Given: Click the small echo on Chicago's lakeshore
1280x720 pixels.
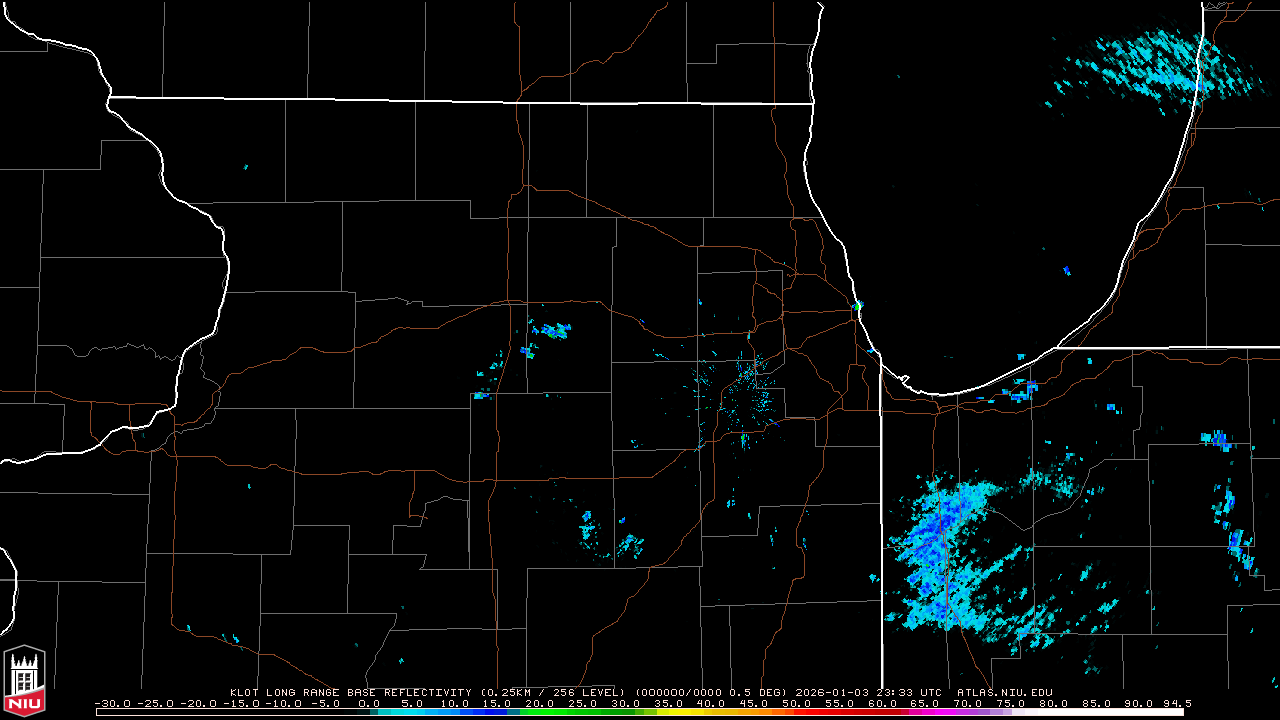Looking at the screenshot, I should 857,305.
